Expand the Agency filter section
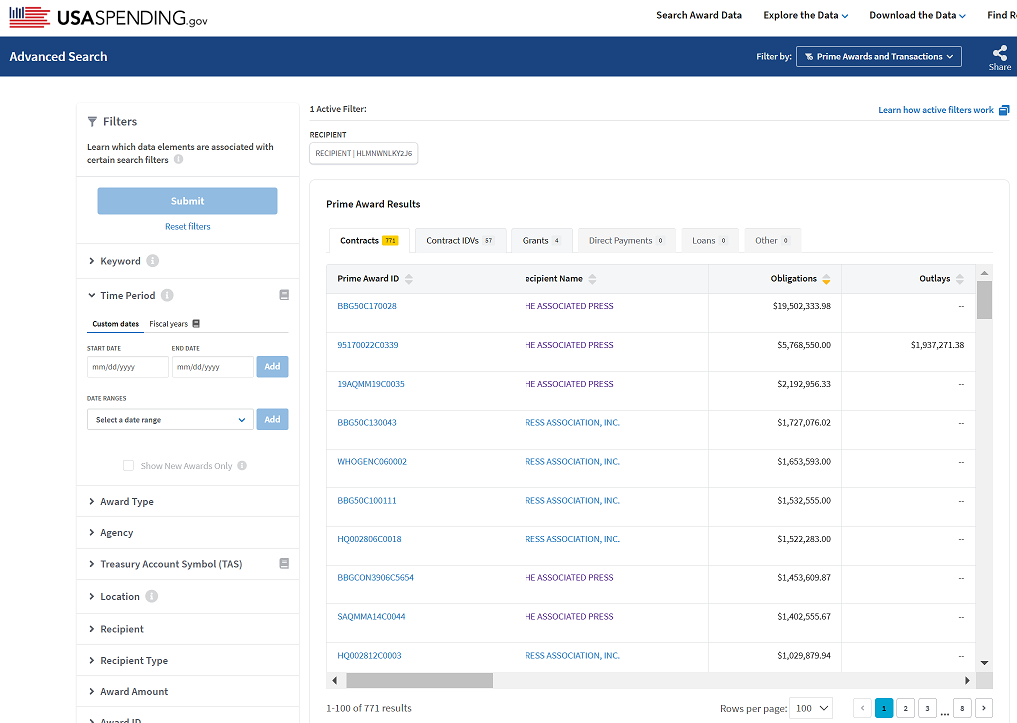 116,533
